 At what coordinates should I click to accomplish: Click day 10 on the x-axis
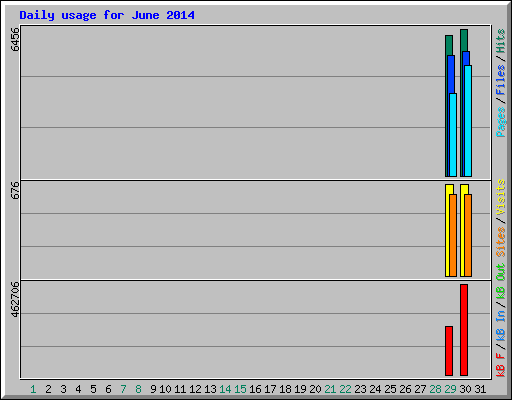165,389
